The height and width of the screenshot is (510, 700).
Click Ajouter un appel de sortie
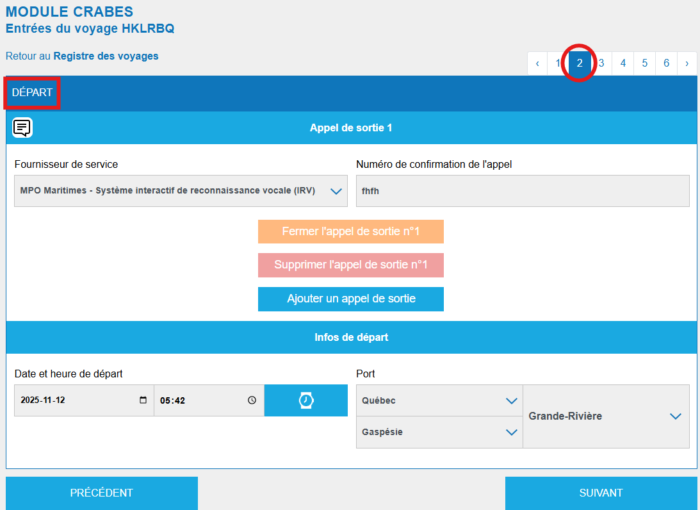[x=350, y=299]
